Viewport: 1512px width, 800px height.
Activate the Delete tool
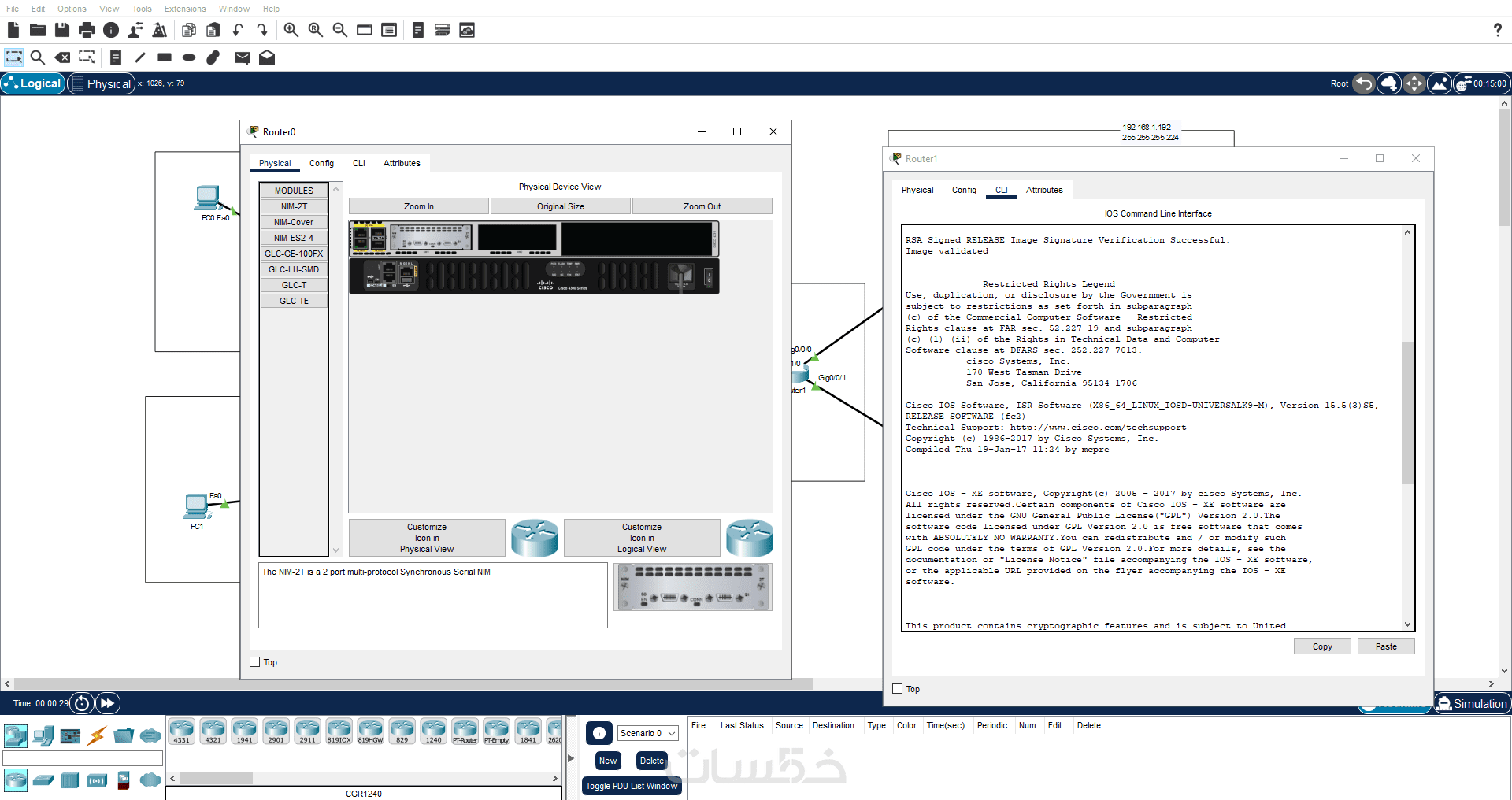coord(62,57)
